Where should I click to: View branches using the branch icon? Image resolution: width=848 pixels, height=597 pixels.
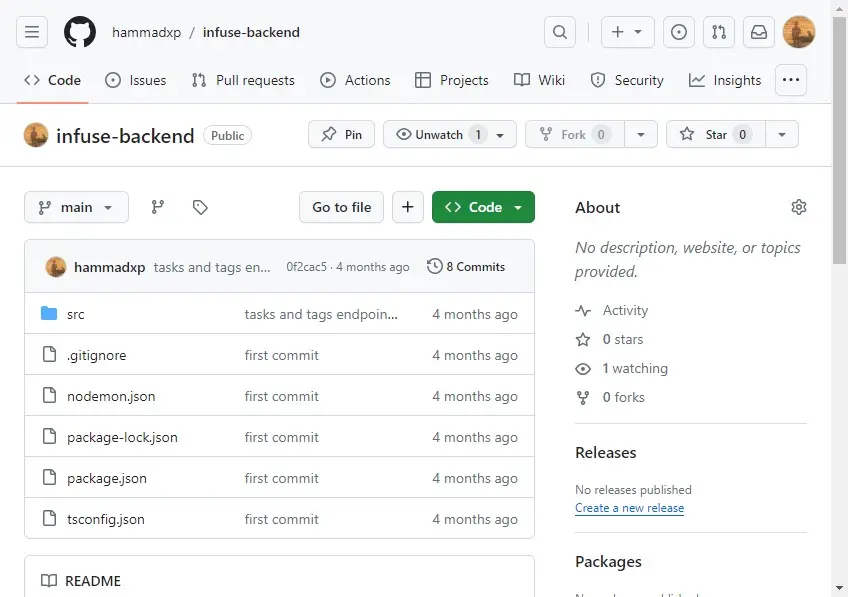click(x=158, y=207)
